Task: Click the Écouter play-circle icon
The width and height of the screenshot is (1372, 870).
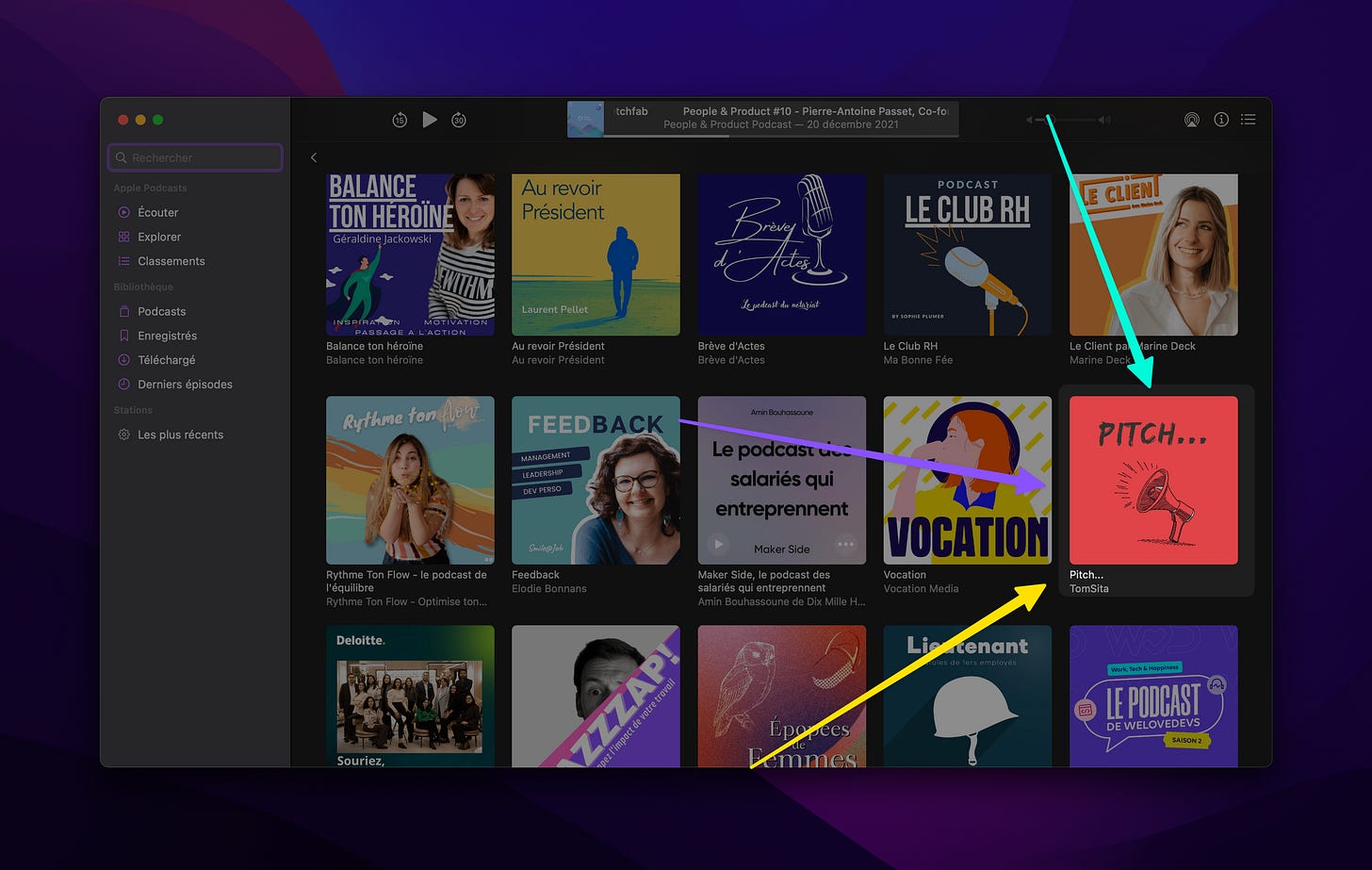Action: (x=123, y=212)
